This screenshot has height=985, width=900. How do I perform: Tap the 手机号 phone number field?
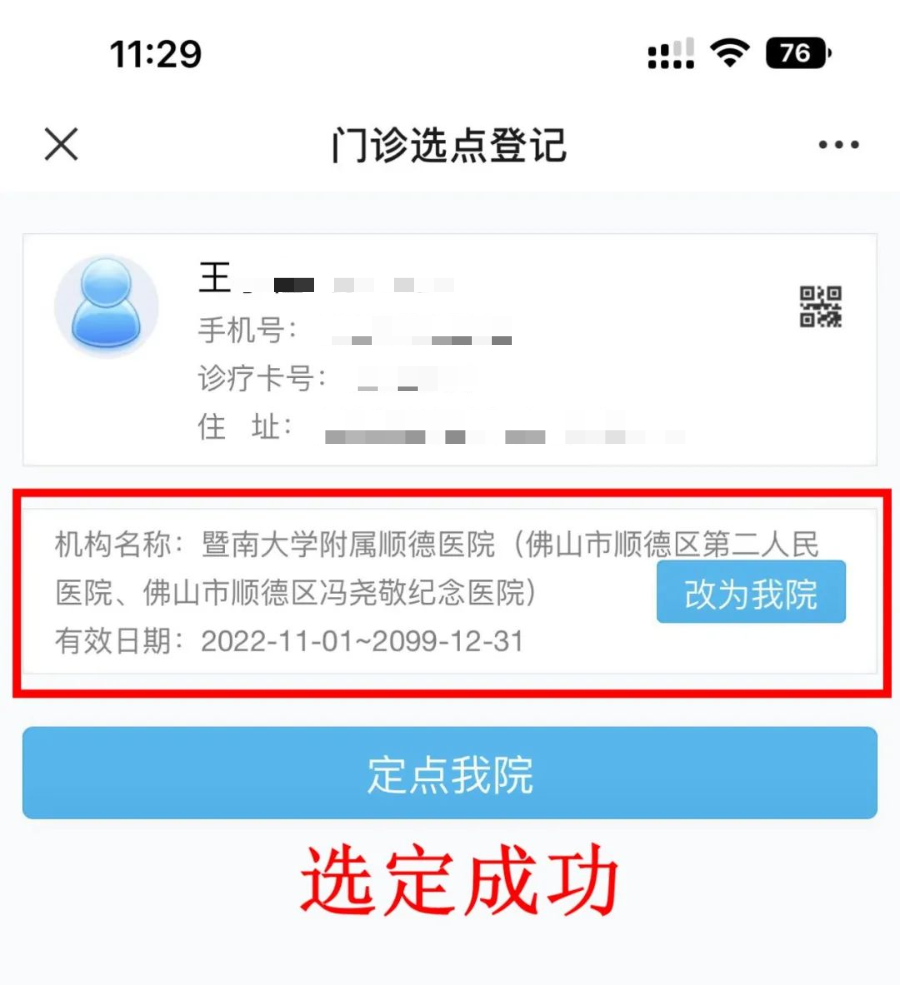355,330
